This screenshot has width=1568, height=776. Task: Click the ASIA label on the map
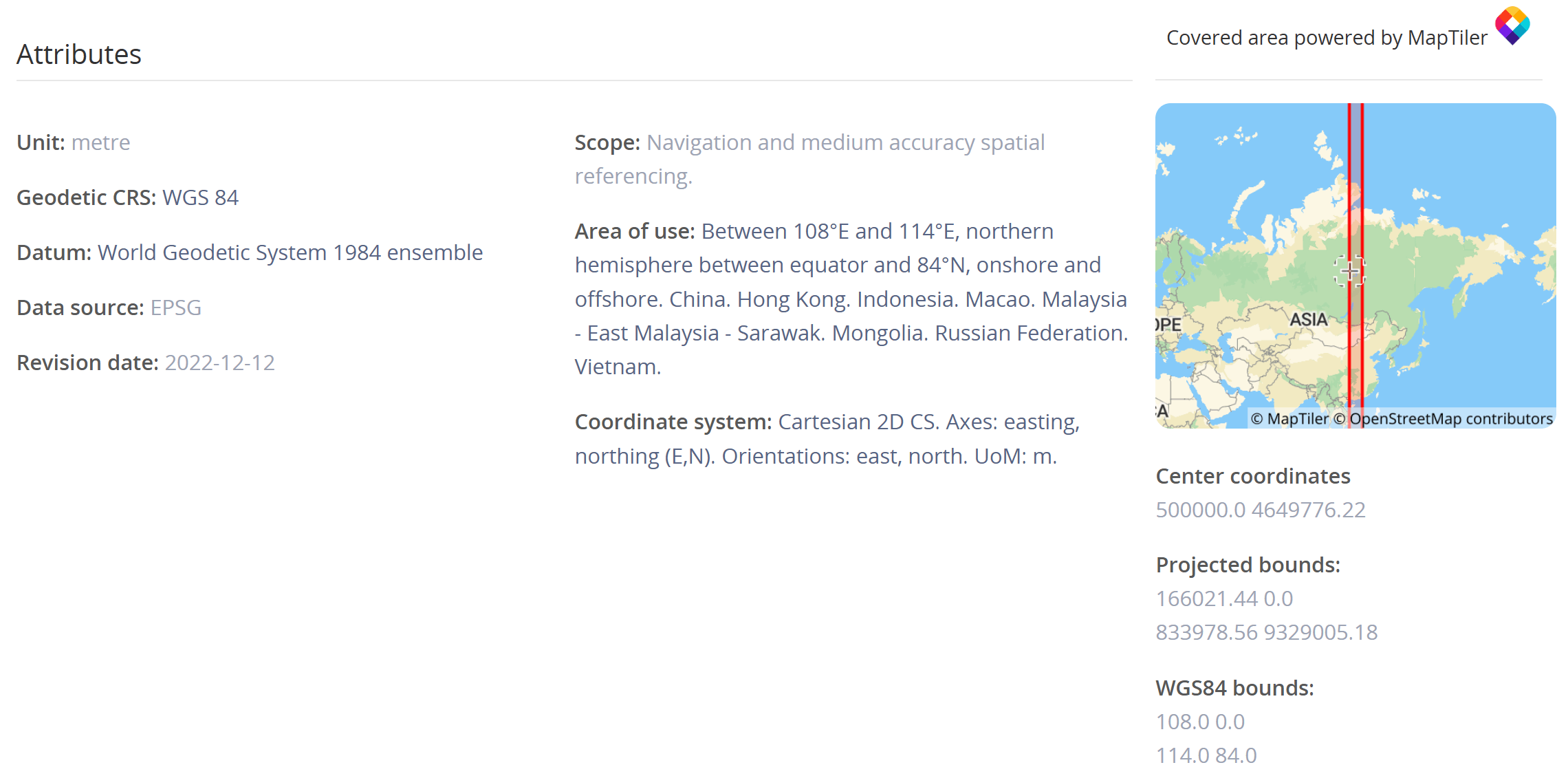click(x=1308, y=320)
